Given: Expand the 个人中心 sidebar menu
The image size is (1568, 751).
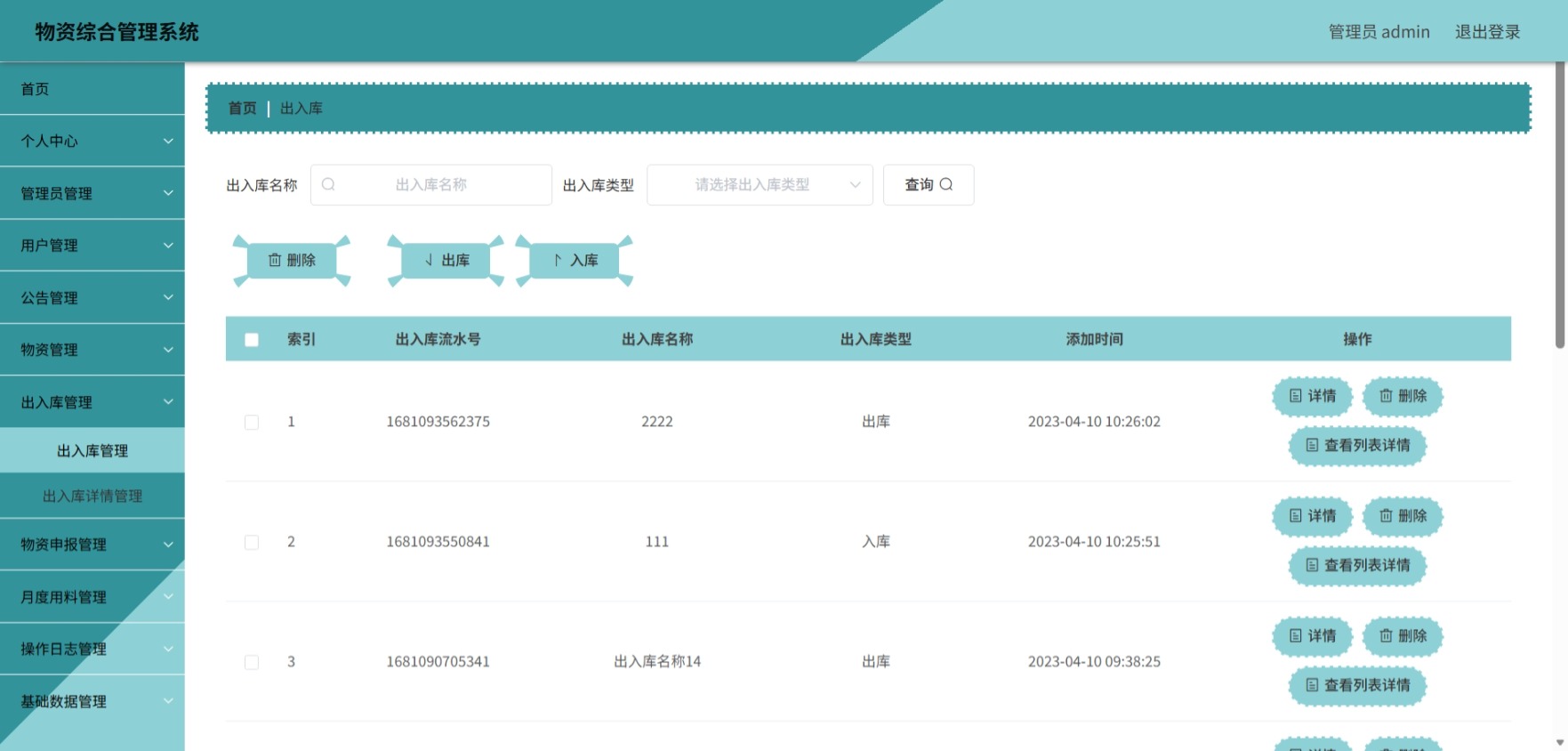Looking at the screenshot, I should [92, 141].
